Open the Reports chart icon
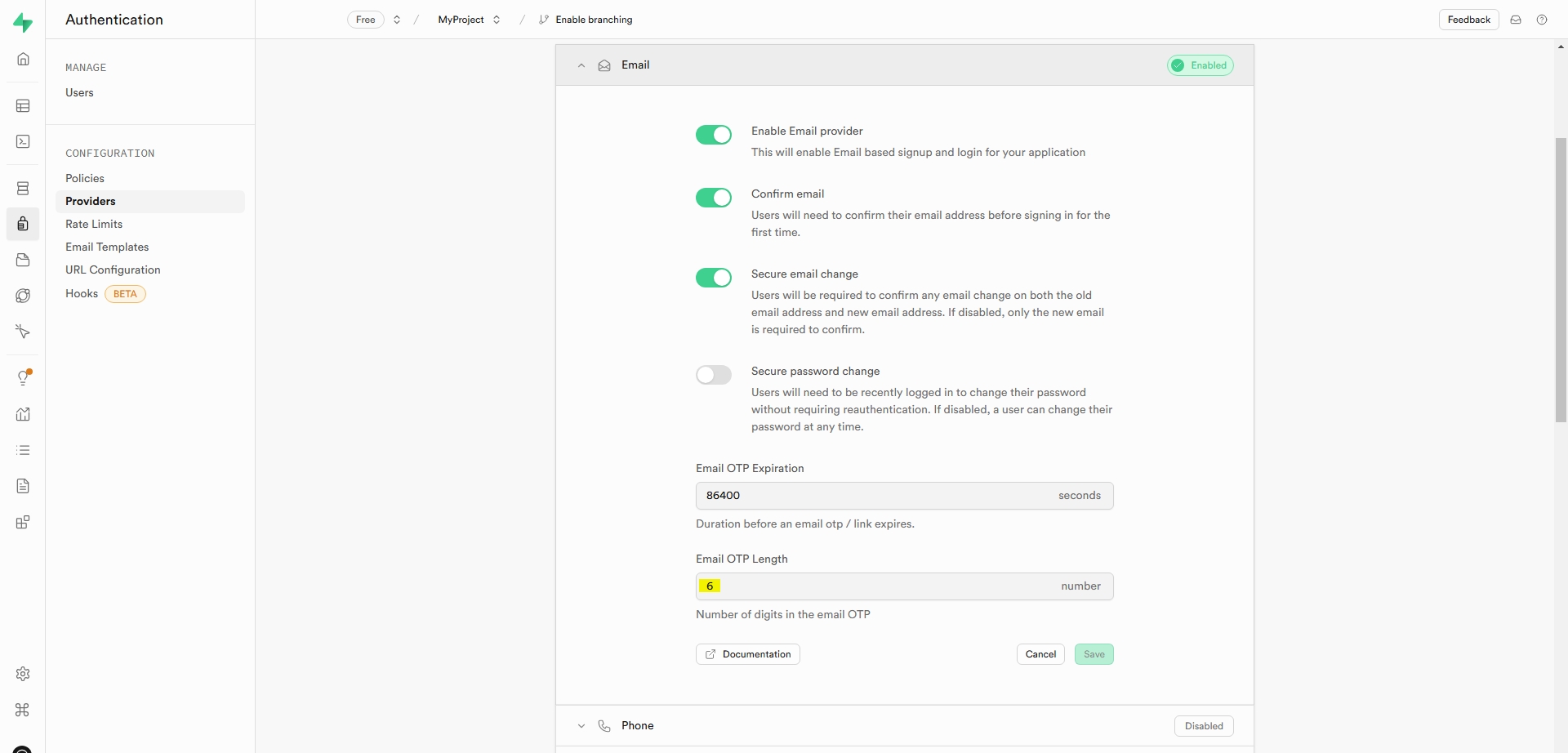 point(23,414)
